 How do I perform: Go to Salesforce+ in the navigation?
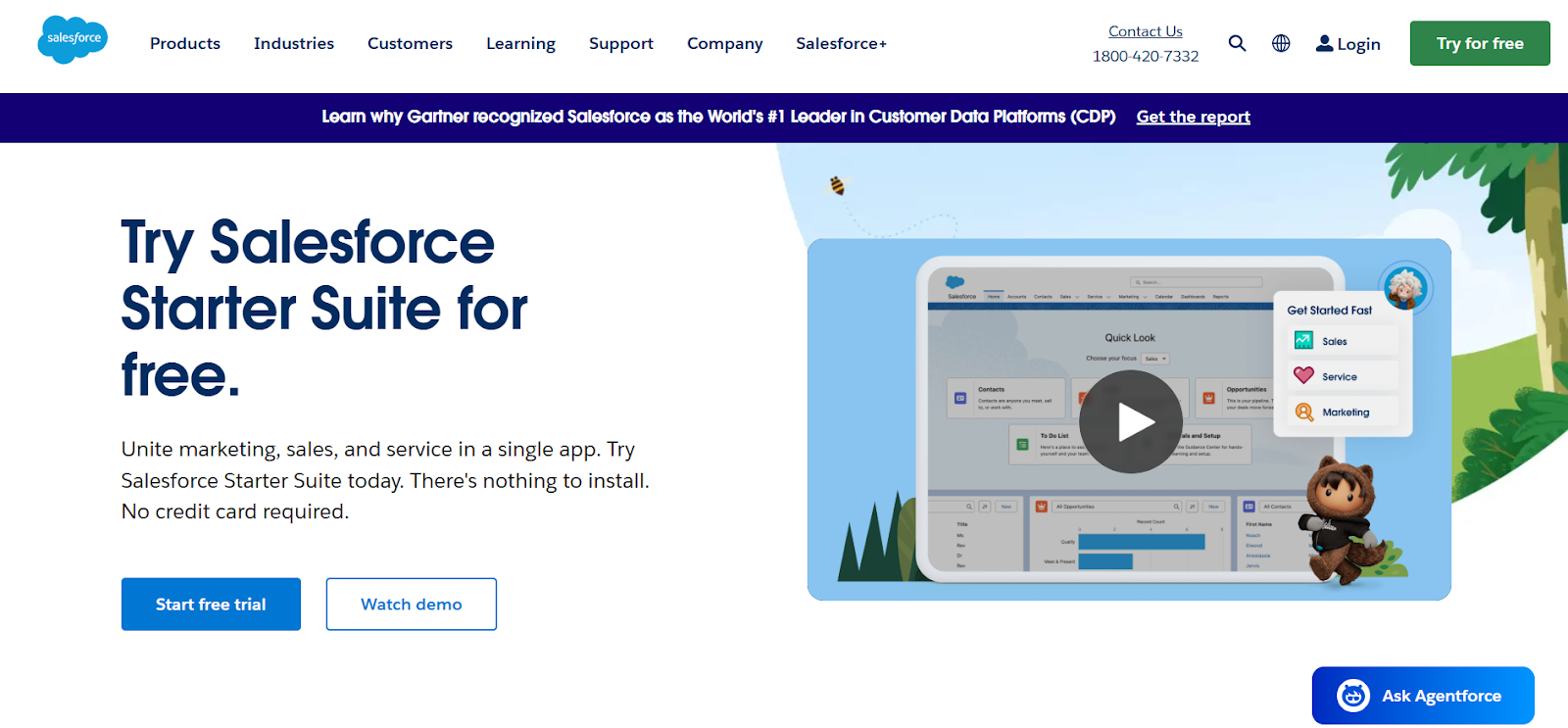coord(841,43)
